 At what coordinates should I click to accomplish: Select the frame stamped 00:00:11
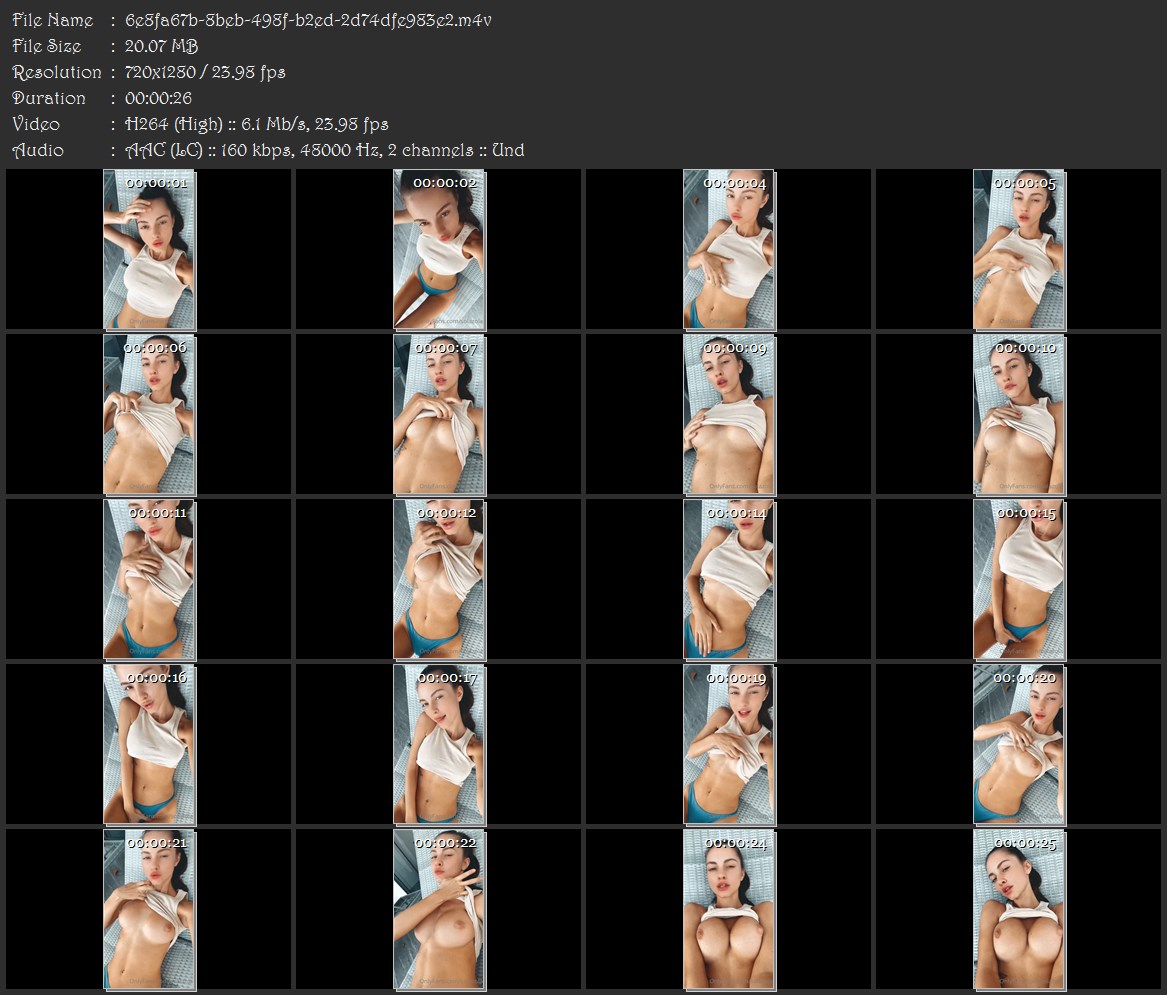[x=149, y=580]
